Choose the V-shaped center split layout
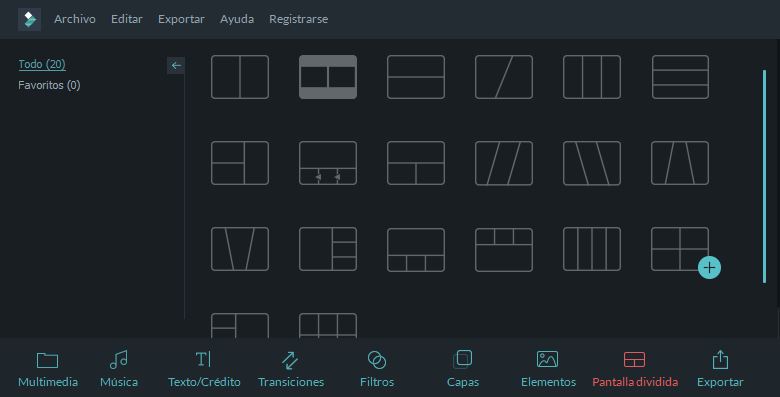 pos(240,249)
